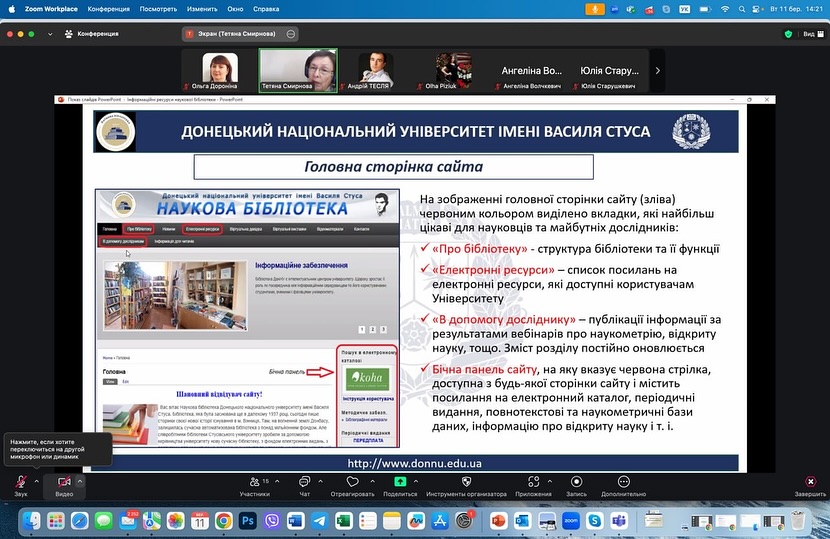Click the http://www.donnu.edu.ua link on slide

coord(414,463)
